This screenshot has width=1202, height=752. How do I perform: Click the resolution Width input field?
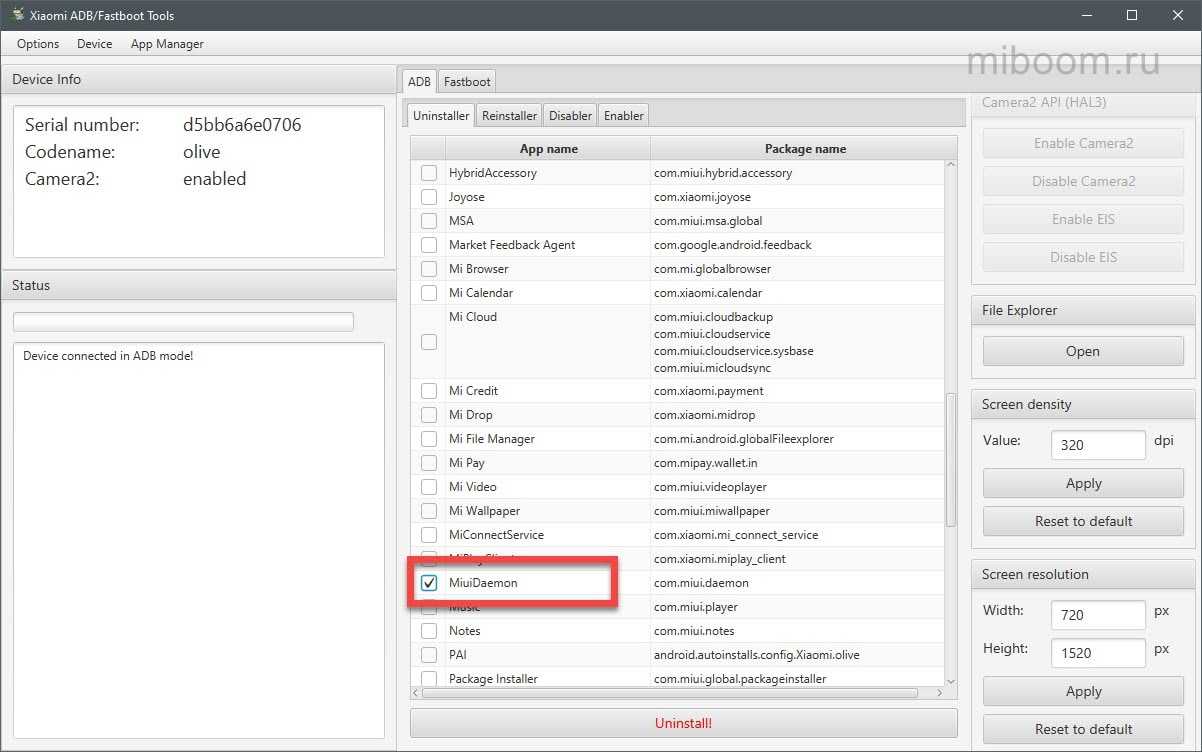[x=1098, y=615]
